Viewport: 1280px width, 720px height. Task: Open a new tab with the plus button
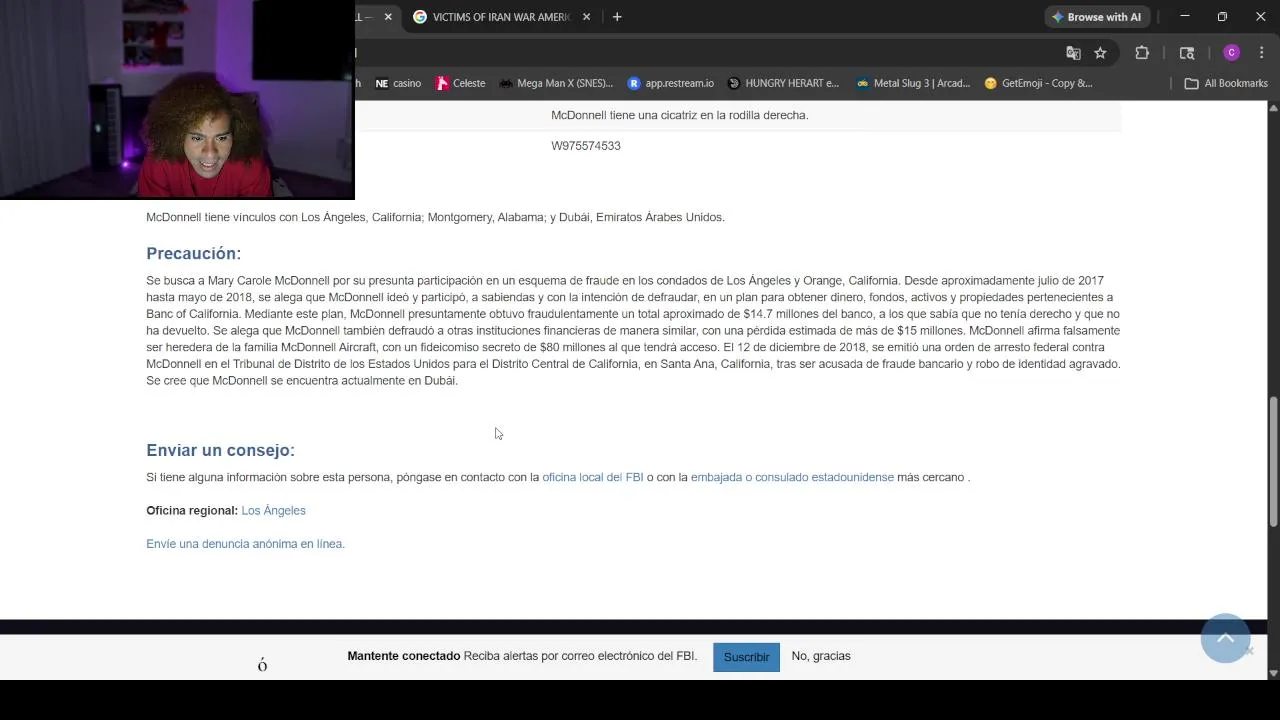617,17
